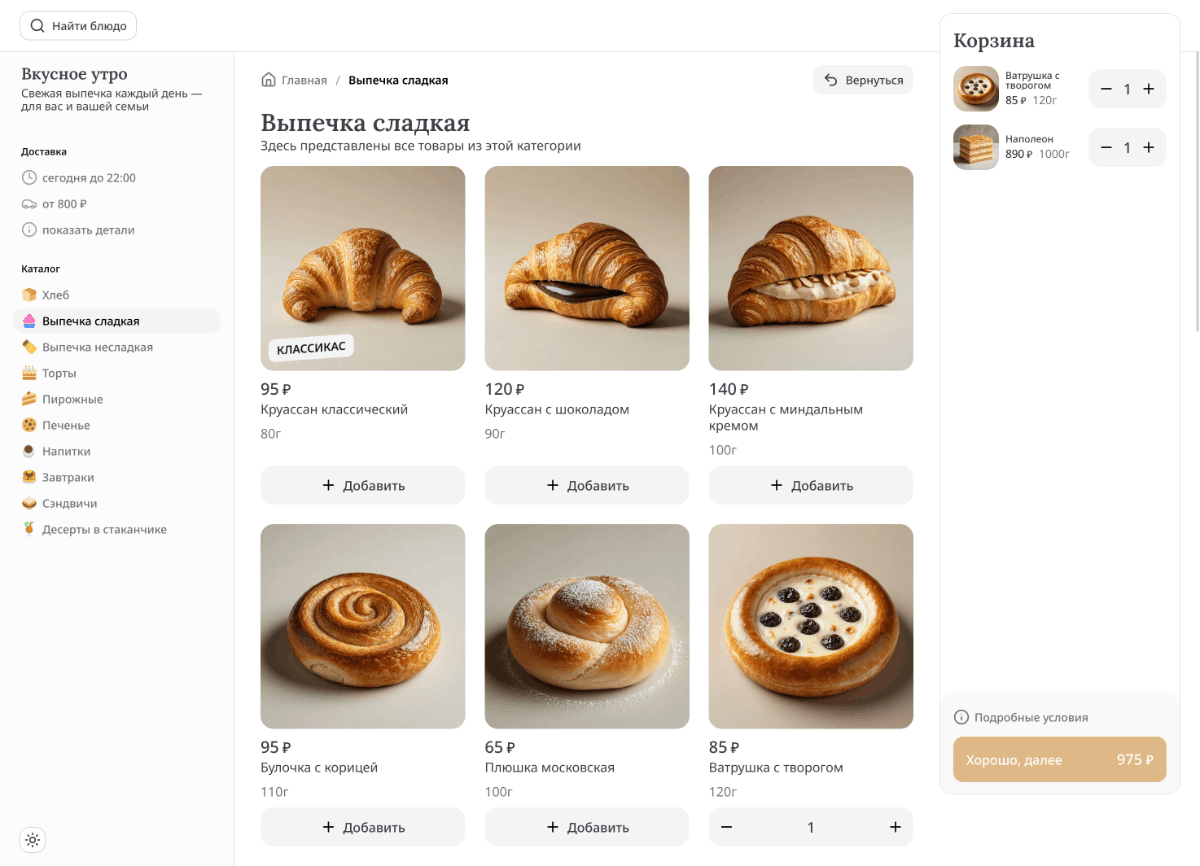Click the Вернуться back button
The width and height of the screenshot is (1200, 866).
[x=863, y=80]
